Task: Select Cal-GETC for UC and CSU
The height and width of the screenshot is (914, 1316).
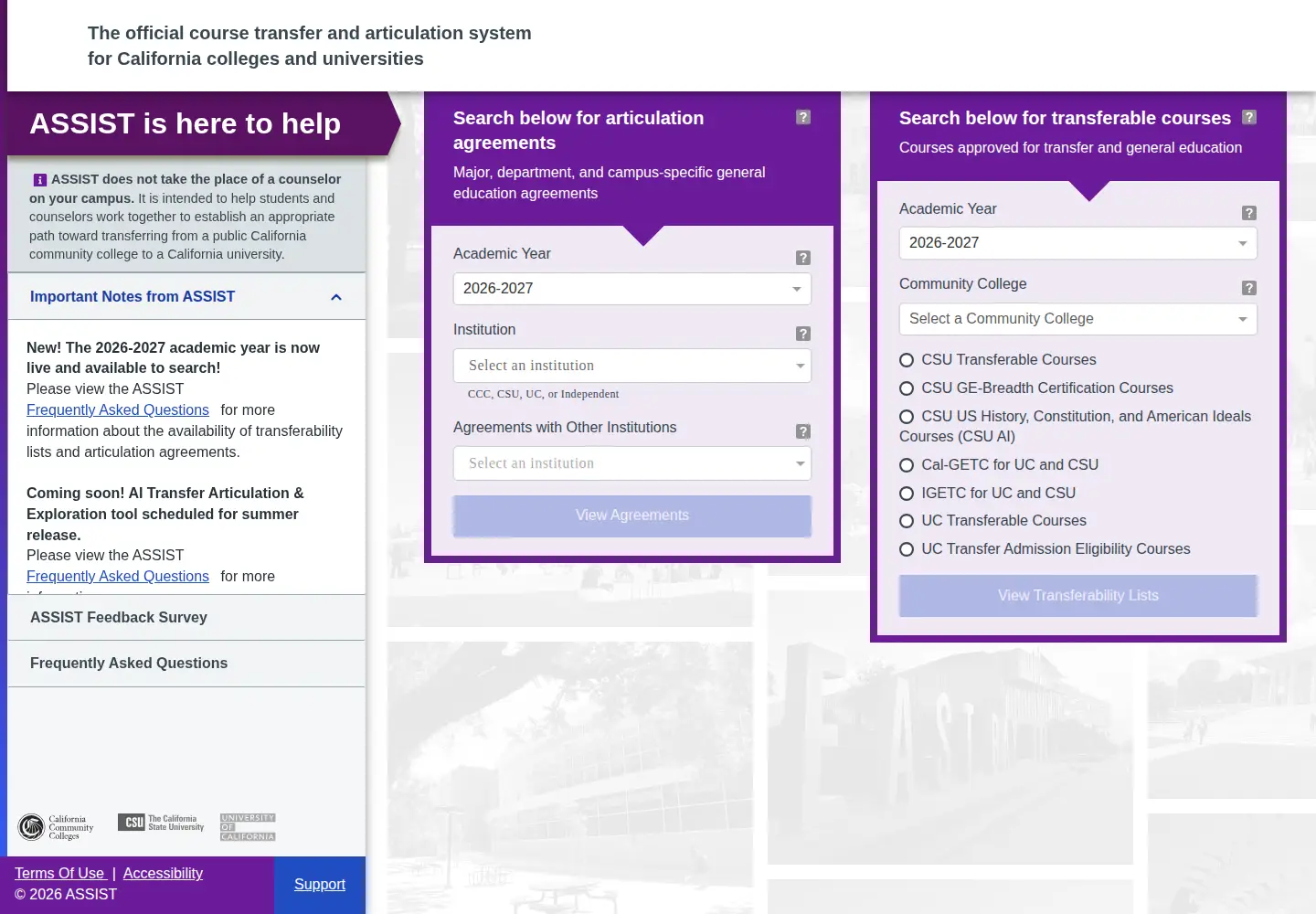Action: tap(907, 465)
